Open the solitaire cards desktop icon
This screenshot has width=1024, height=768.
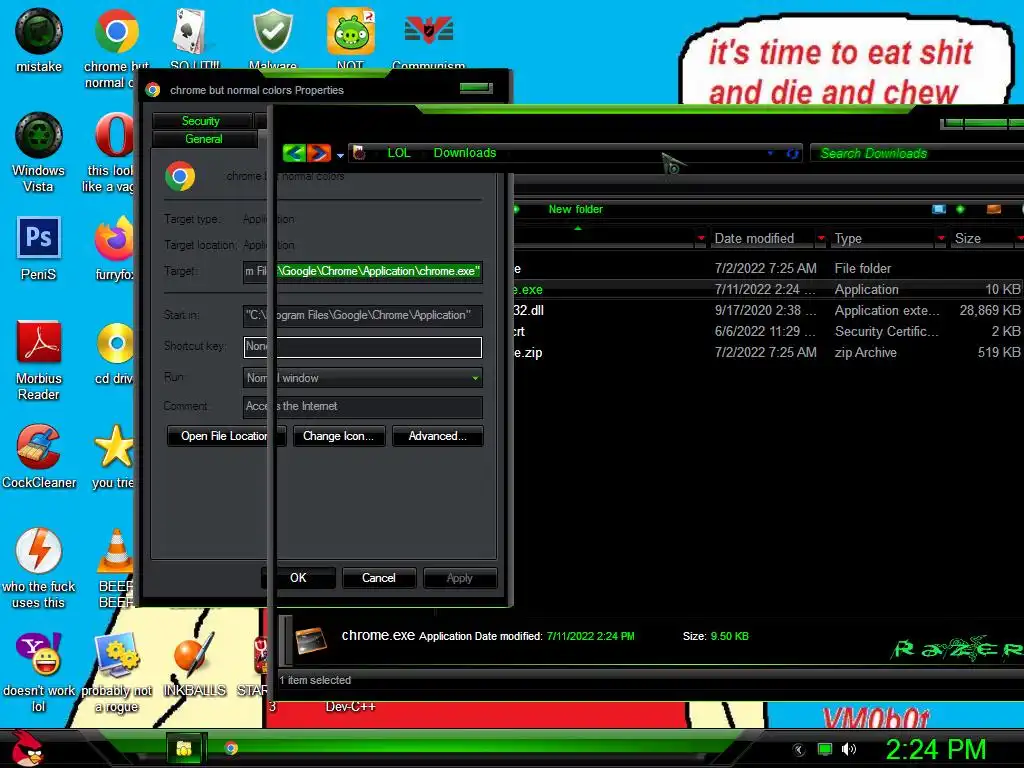[194, 39]
